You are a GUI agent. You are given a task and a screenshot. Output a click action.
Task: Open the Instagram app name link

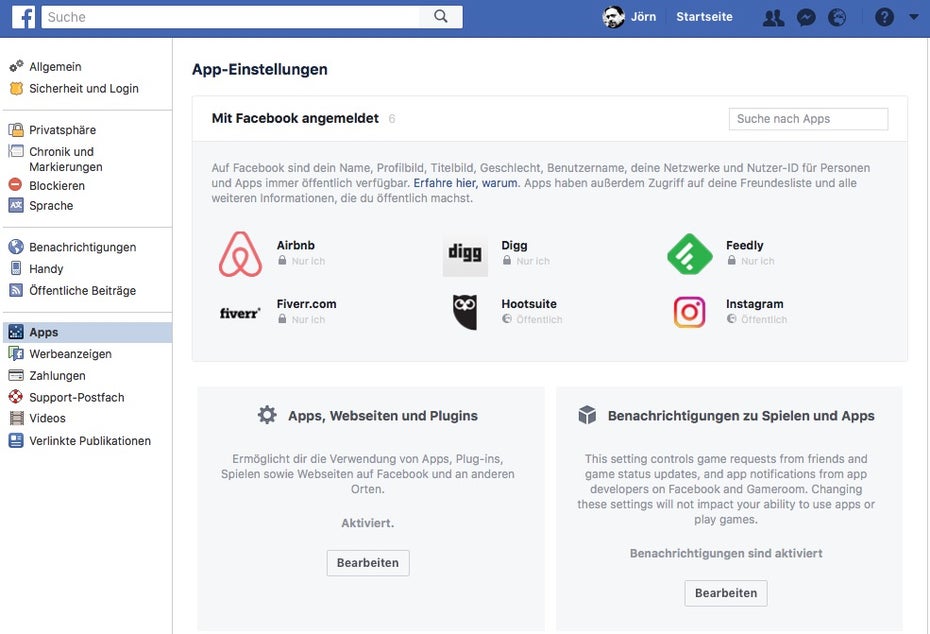tap(754, 304)
